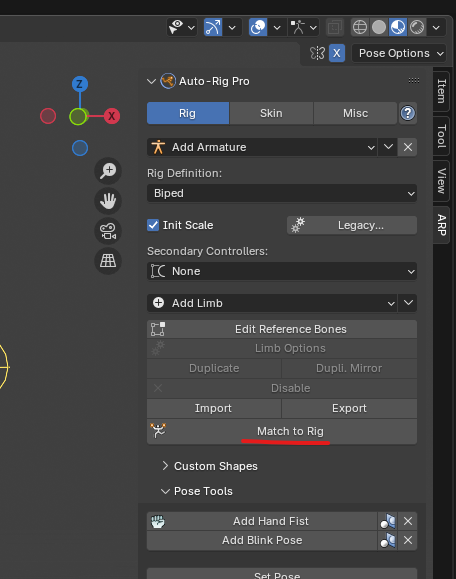This screenshot has width=456, height=579.
Task: Click the Legacy... button
Action: tap(352, 225)
